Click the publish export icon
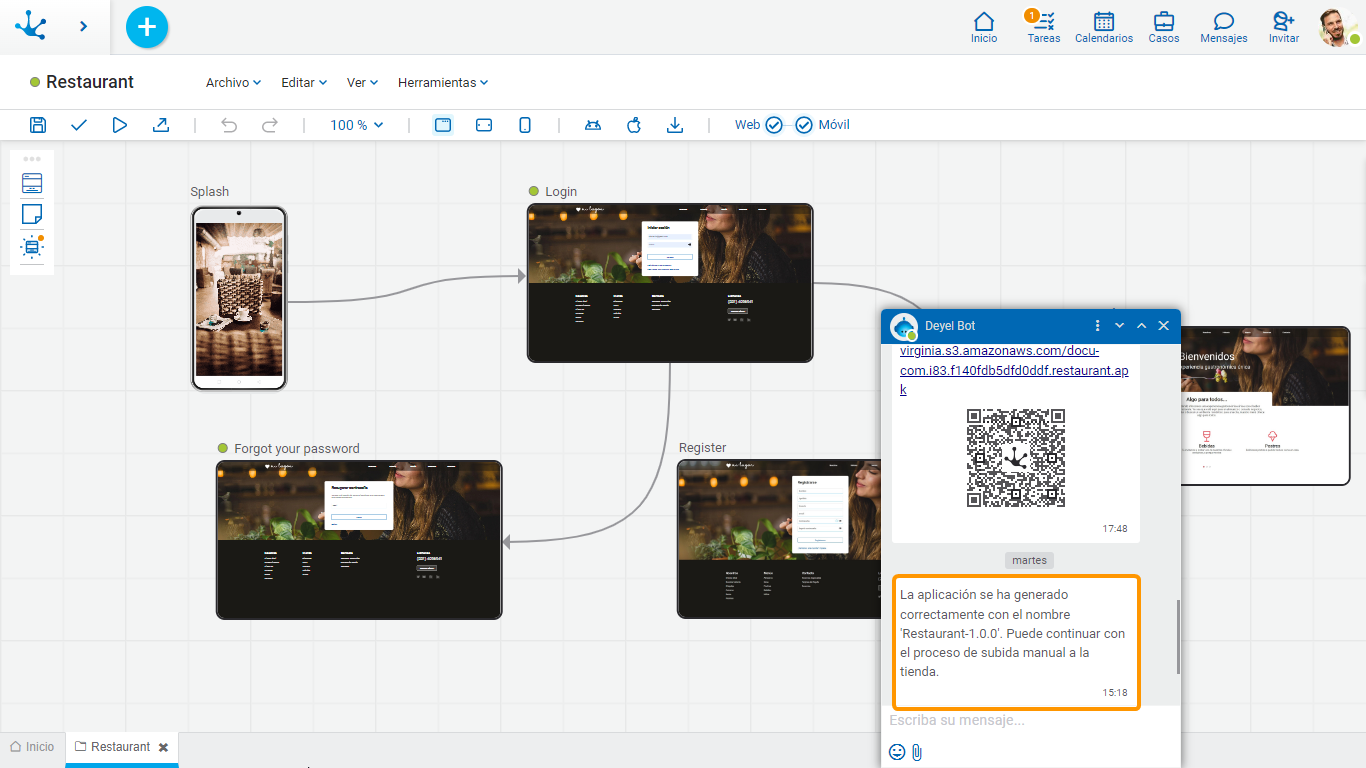Image resolution: width=1366 pixels, height=768 pixels. 161,125
